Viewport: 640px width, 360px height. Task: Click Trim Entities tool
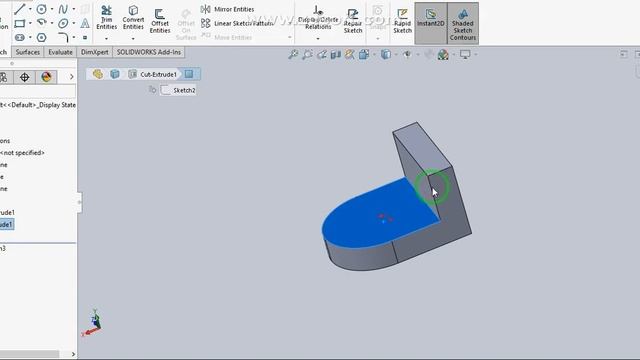[107, 17]
